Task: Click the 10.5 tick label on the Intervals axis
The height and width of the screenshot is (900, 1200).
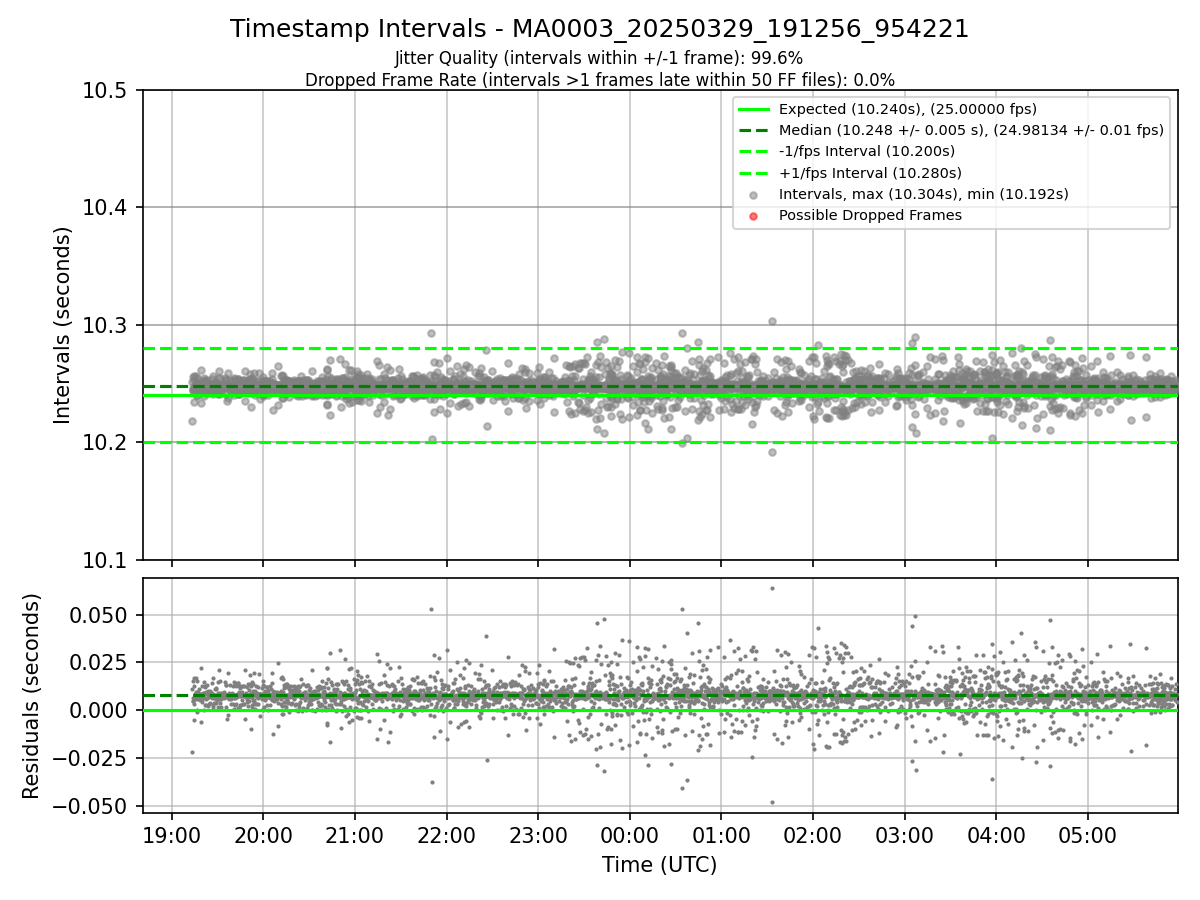Action: [107, 91]
